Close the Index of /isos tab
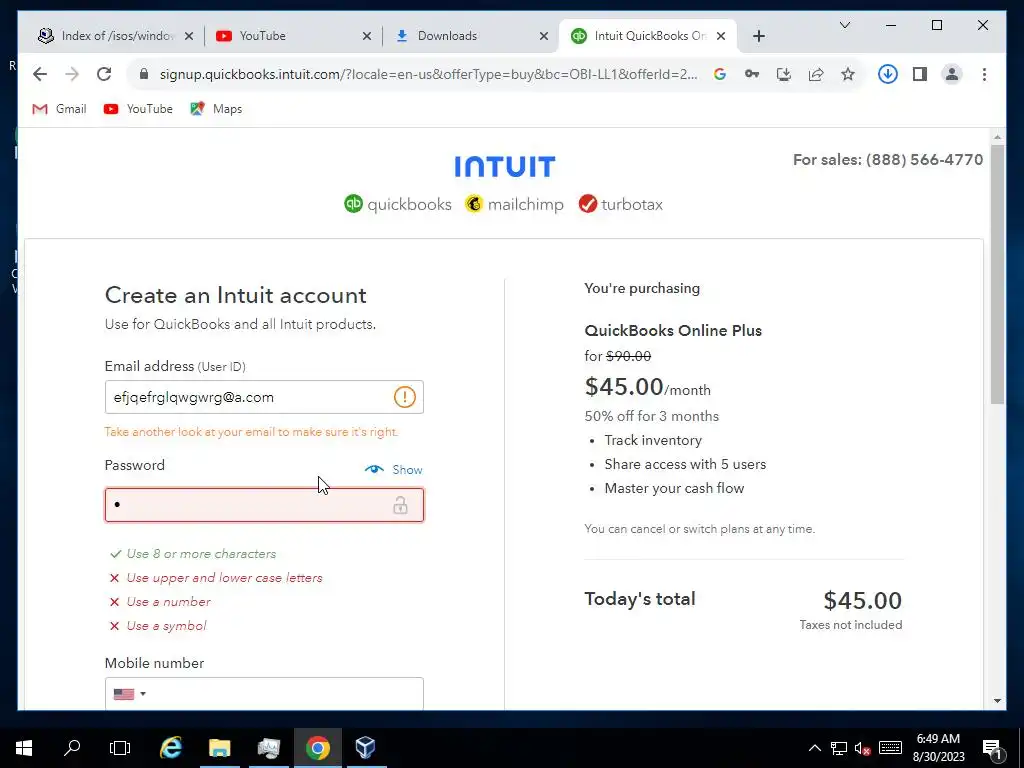Image resolution: width=1024 pixels, height=768 pixels. coord(189,37)
